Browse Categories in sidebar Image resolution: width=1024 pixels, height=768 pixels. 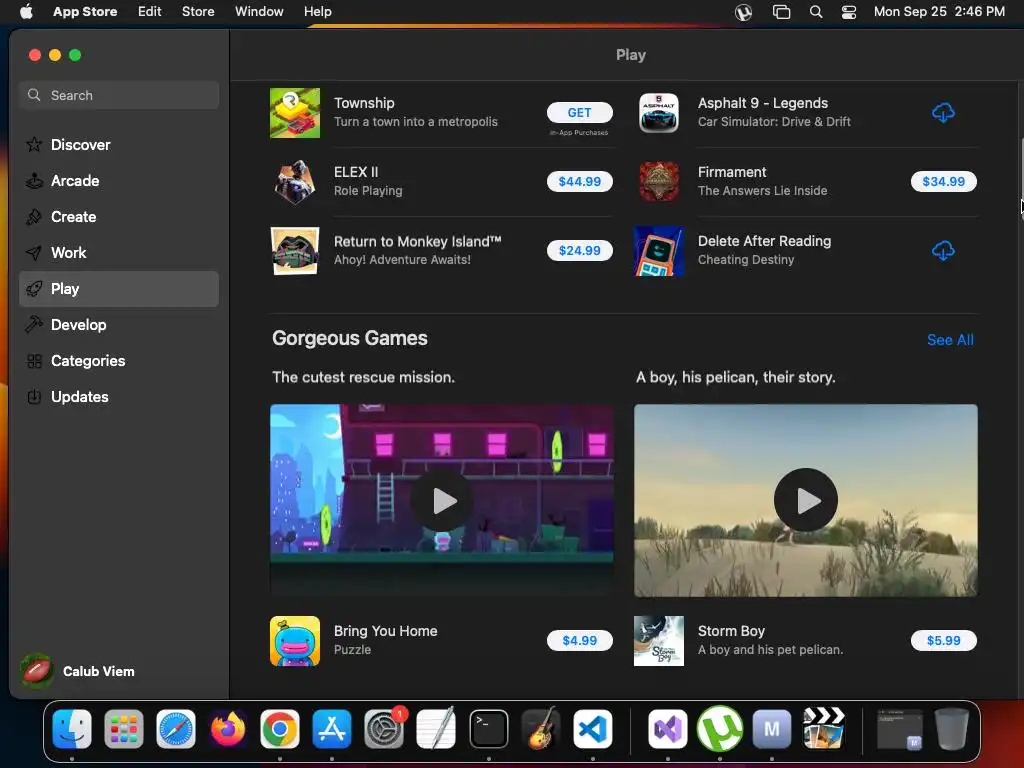pos(119,360)
